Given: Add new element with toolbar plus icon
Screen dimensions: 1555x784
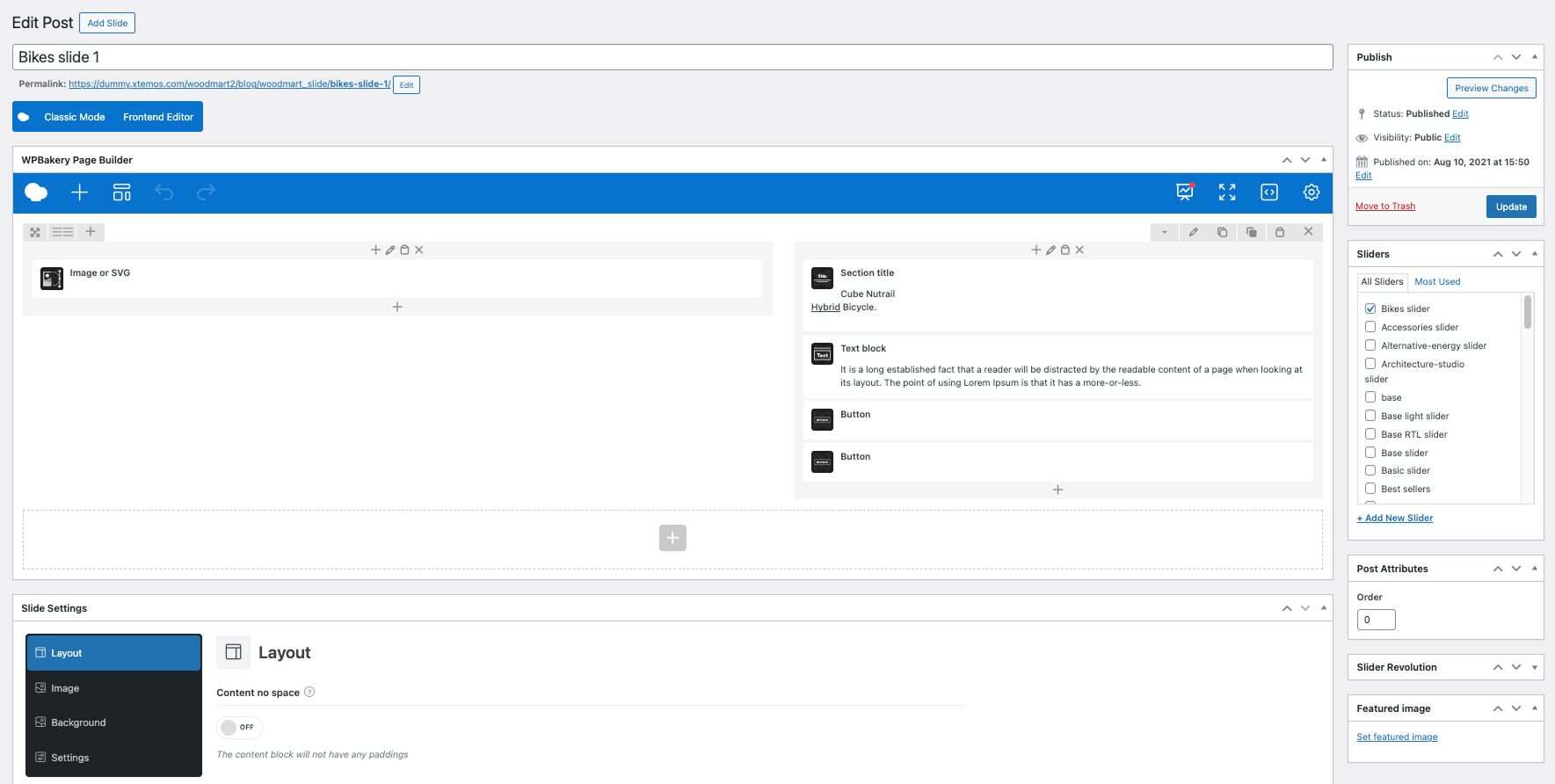Looking at the screenshot, I should 79,192.
